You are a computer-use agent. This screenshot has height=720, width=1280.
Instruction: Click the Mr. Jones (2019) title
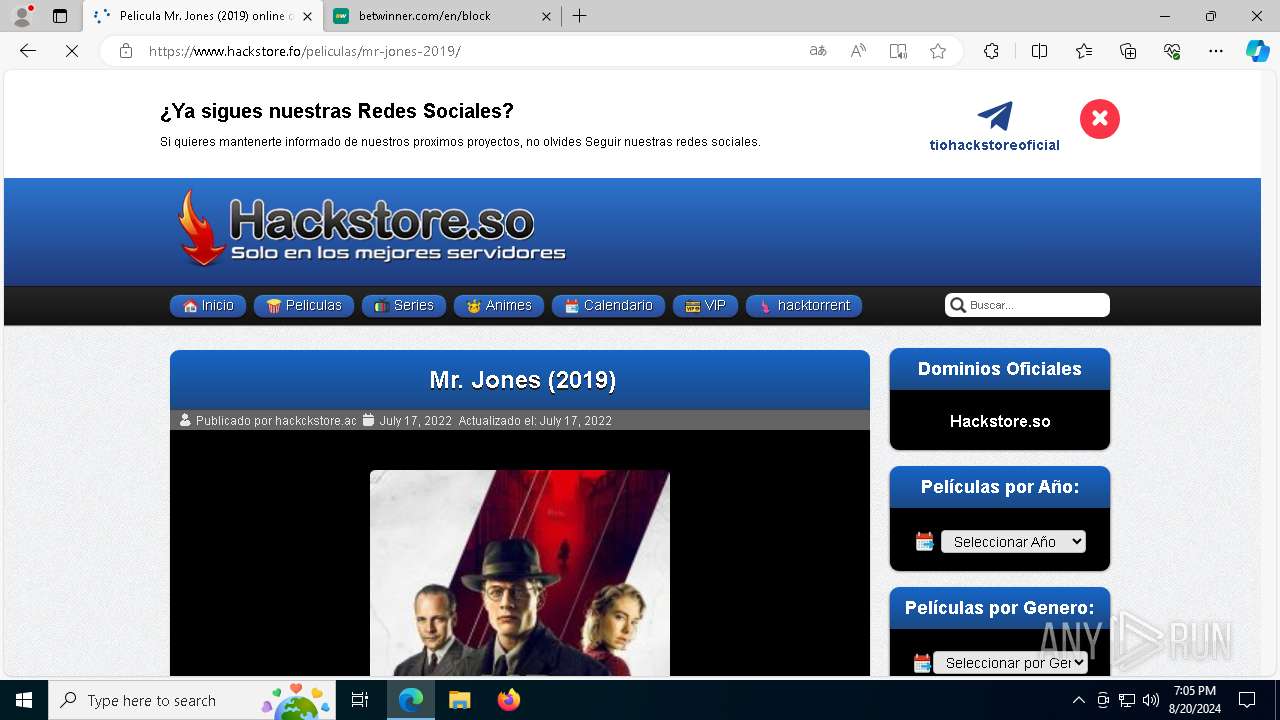tap(522, 380)
